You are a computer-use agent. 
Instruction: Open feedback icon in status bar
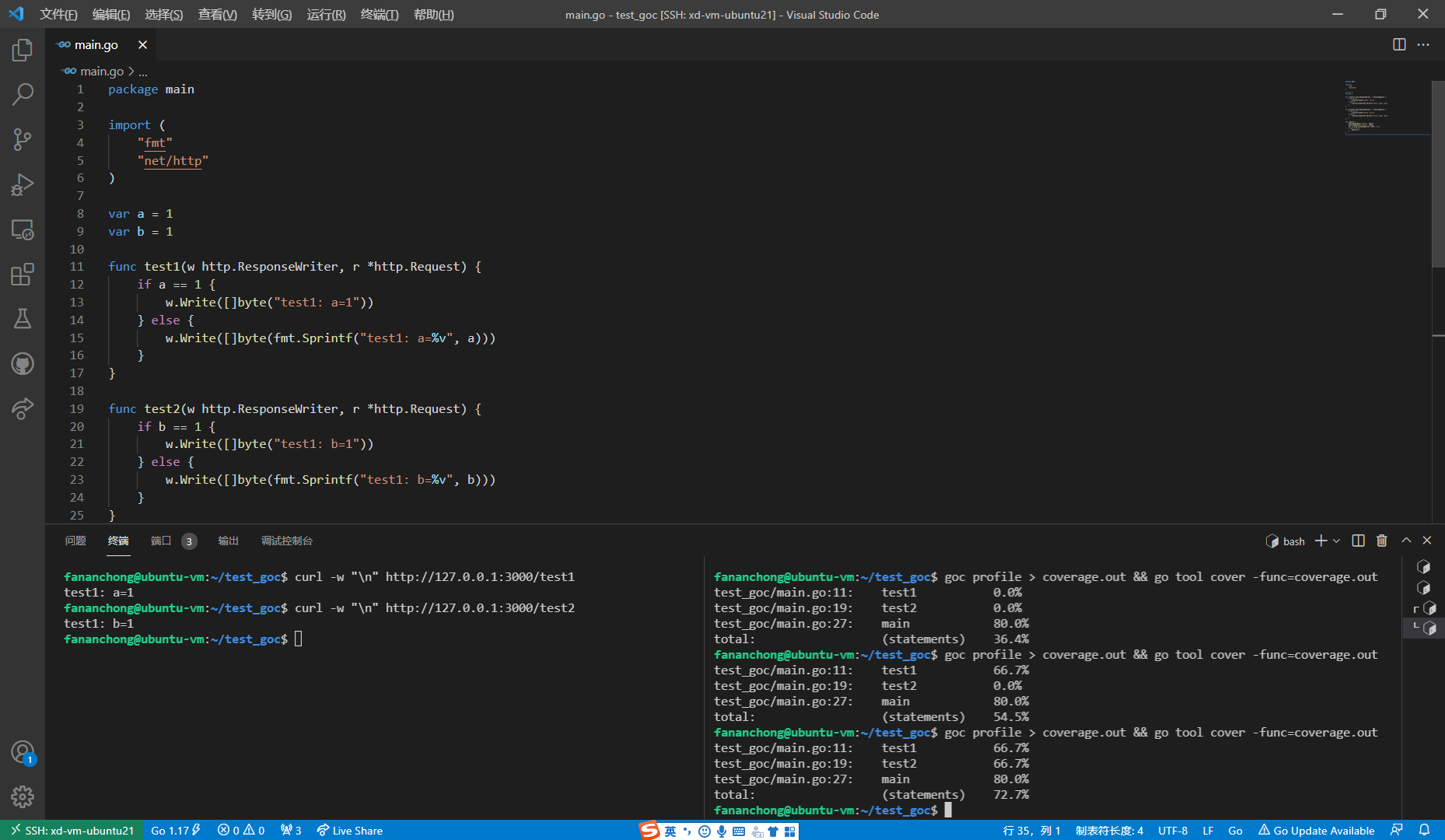(x=1397, y=830)
